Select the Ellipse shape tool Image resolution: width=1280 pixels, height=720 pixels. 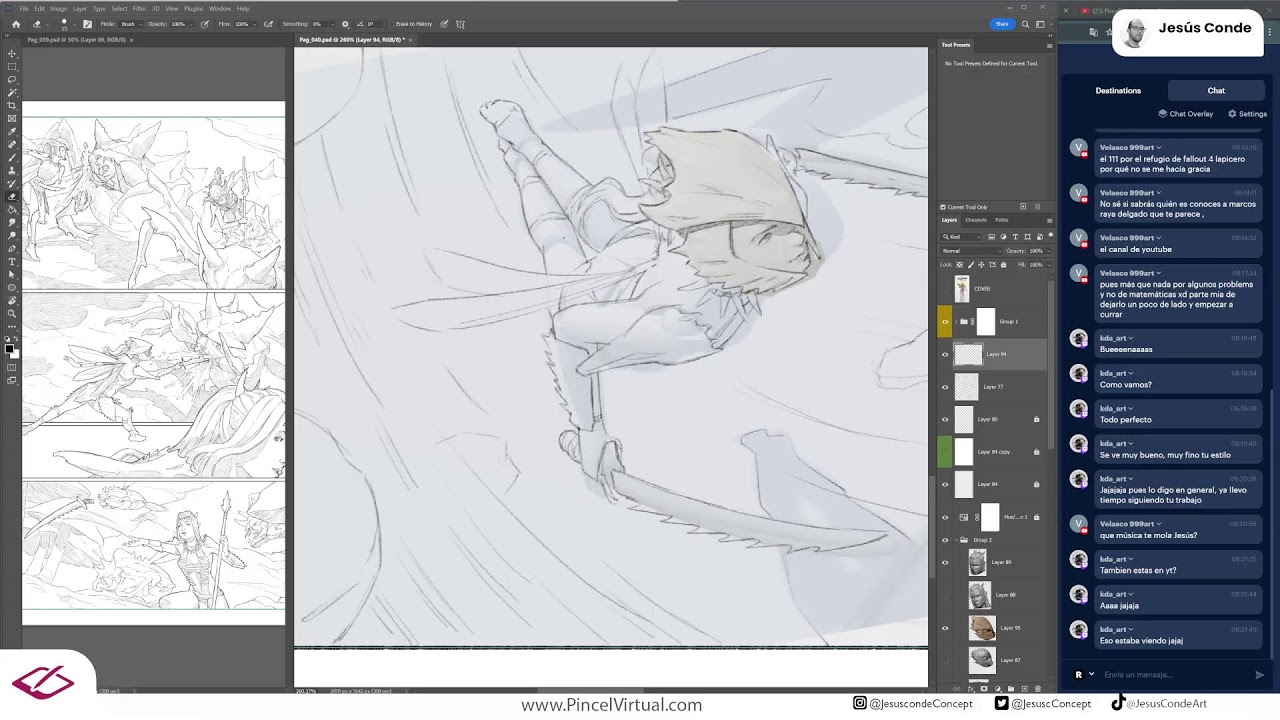click(12, 288)
